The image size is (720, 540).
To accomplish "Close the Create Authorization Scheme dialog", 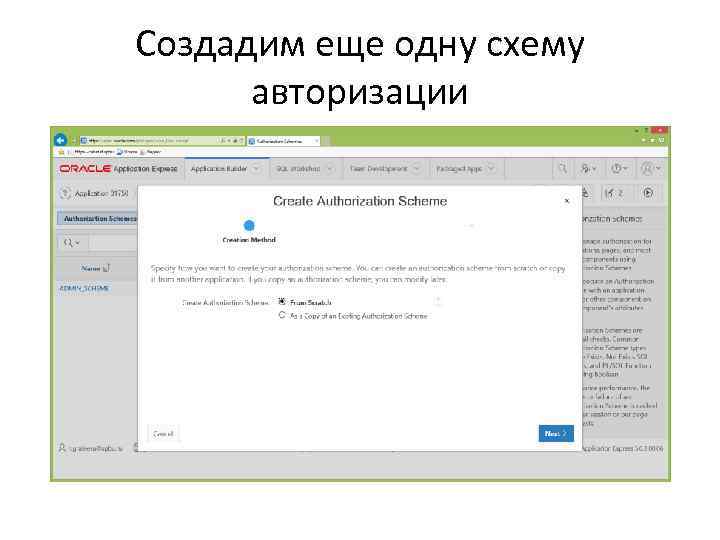I will pos(567,201).
